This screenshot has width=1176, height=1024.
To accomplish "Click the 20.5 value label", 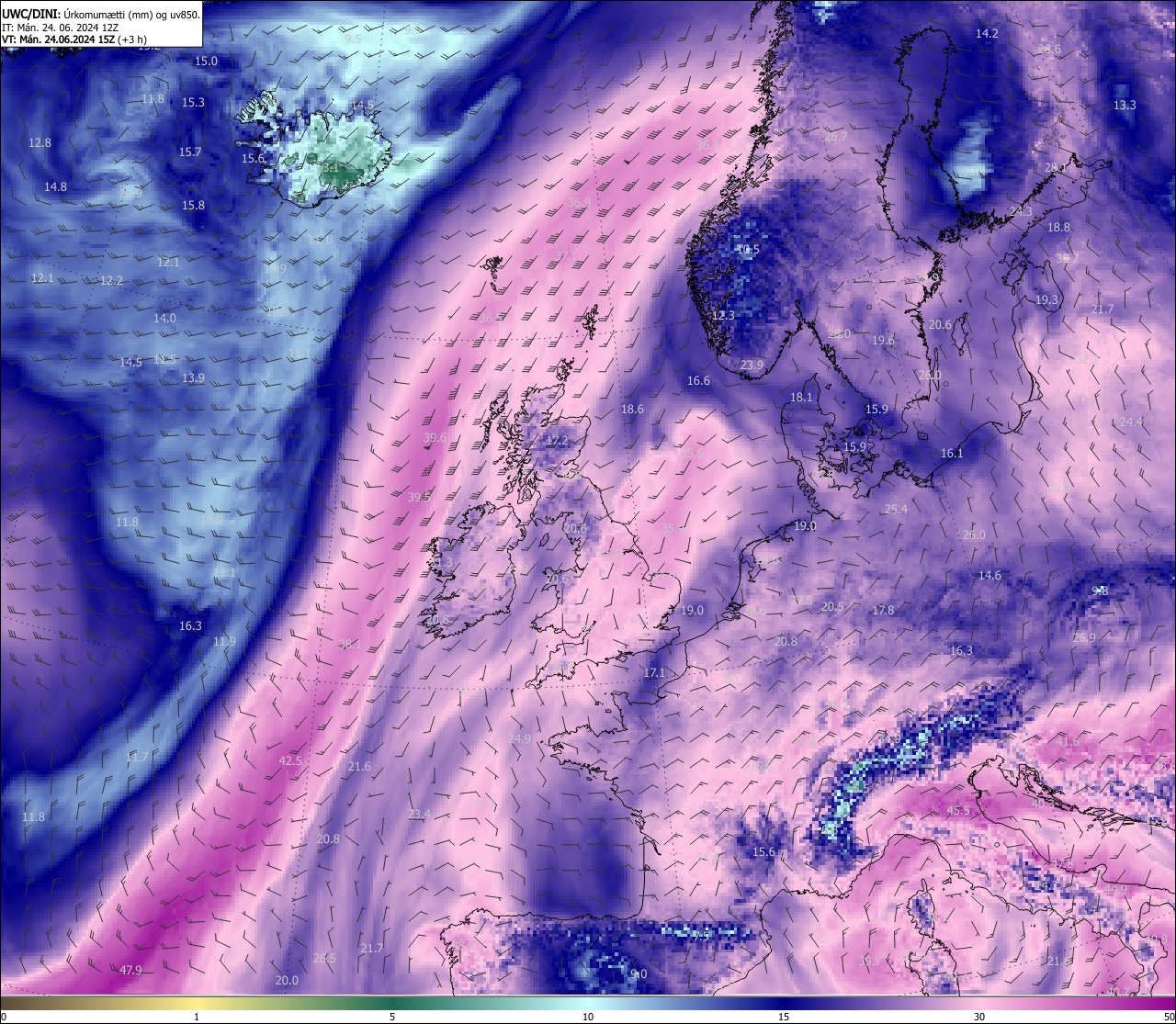I will coord(832,606).
